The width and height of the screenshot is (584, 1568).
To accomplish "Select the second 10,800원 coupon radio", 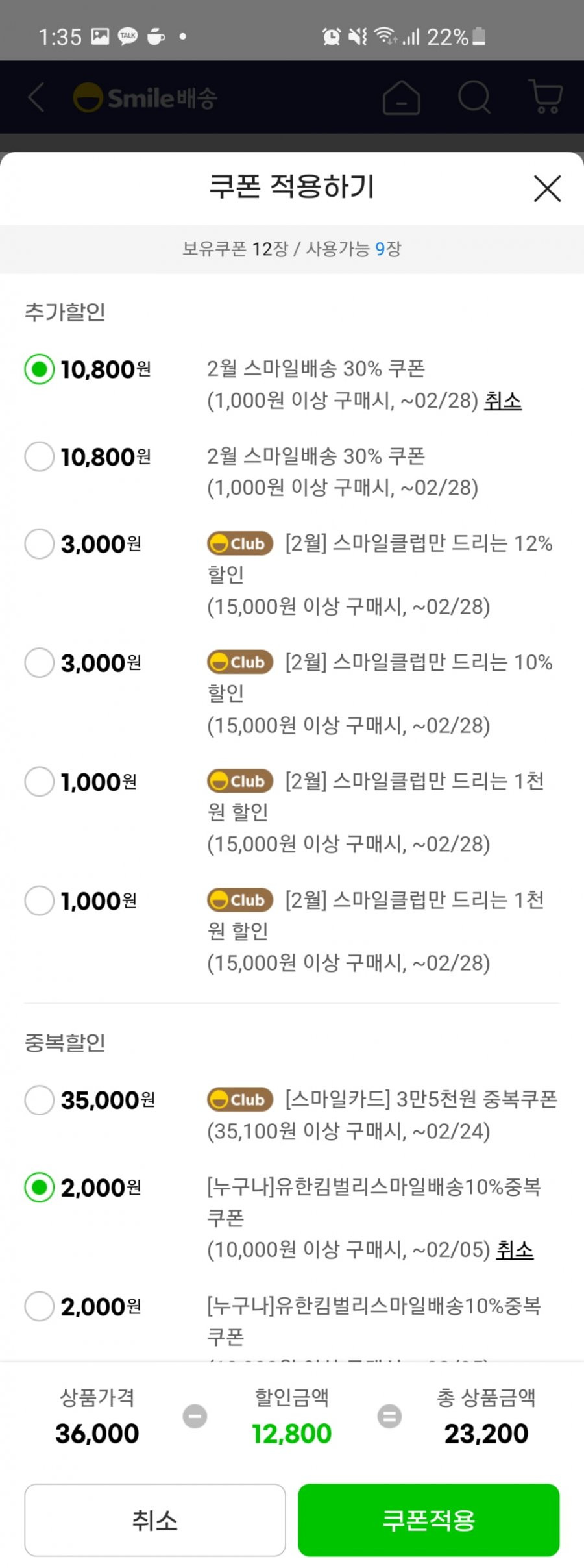I will (39, 456).
